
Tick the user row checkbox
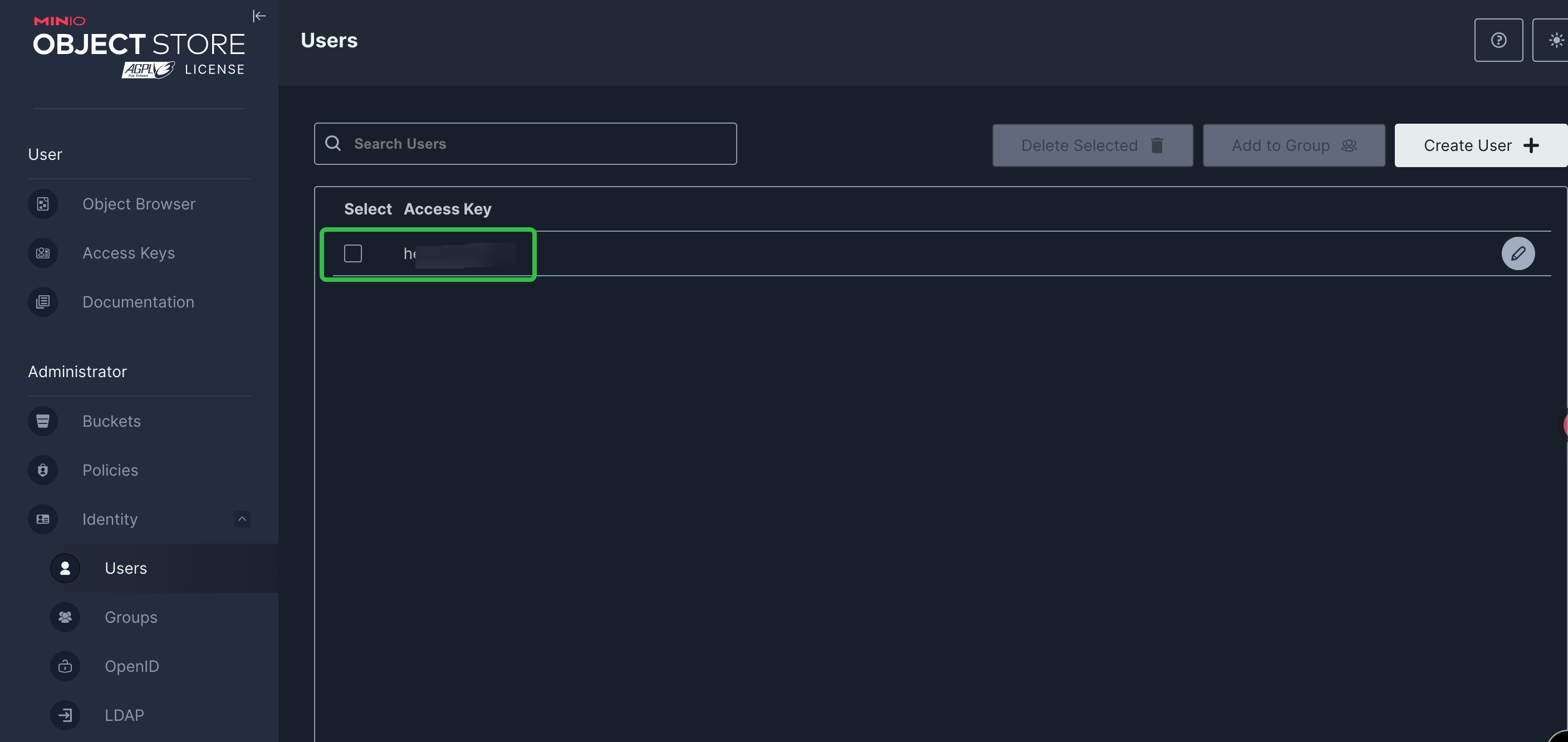[x=353, y=253]
